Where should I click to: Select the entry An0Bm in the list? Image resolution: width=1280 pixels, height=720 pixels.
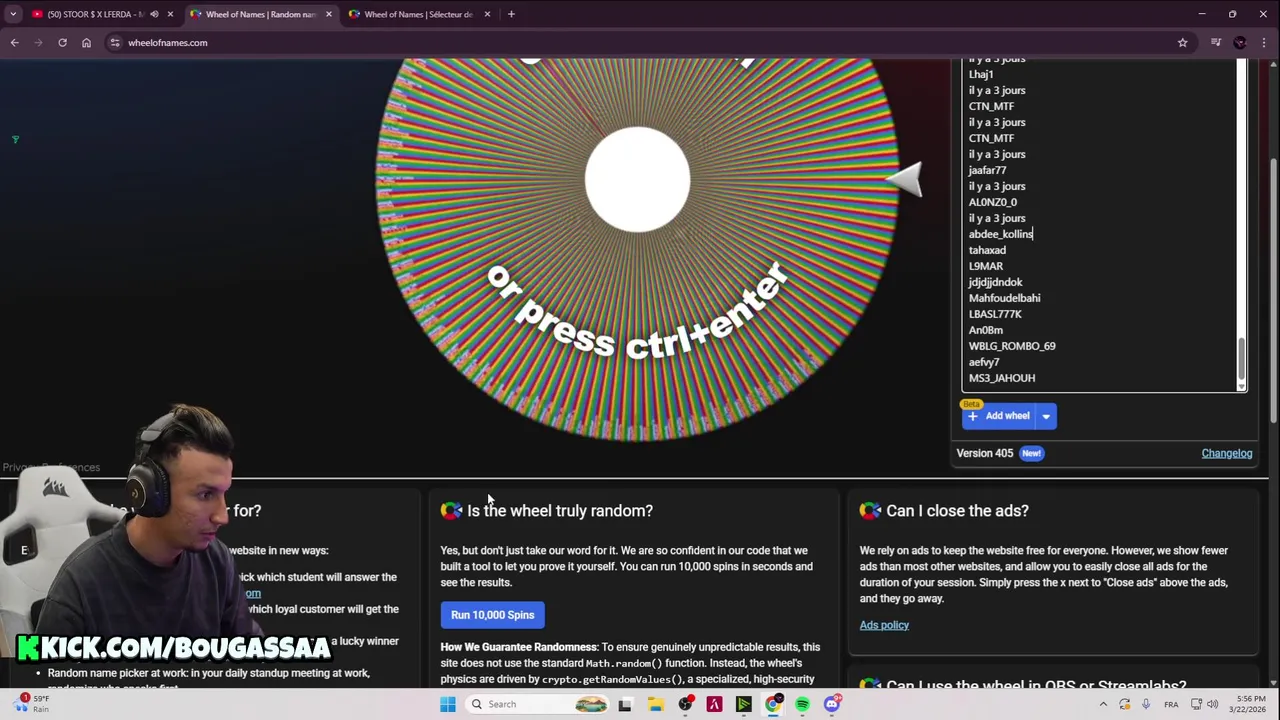(x=985, y=330)
